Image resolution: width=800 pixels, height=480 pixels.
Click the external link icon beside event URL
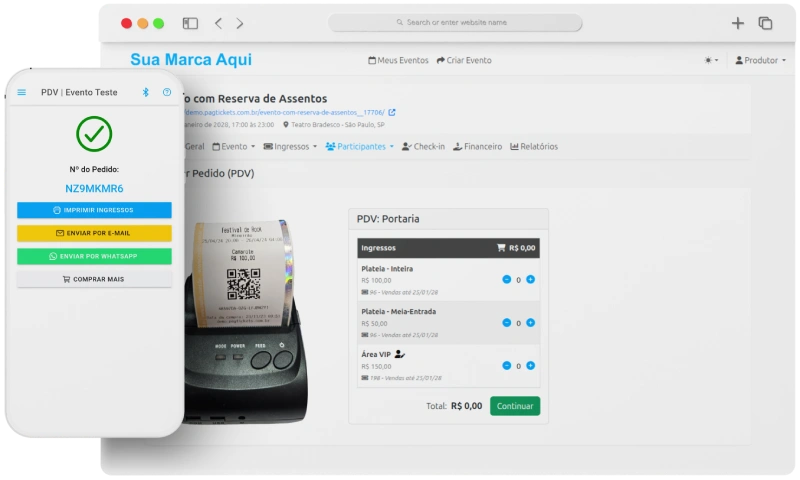(x=392, y=112)
